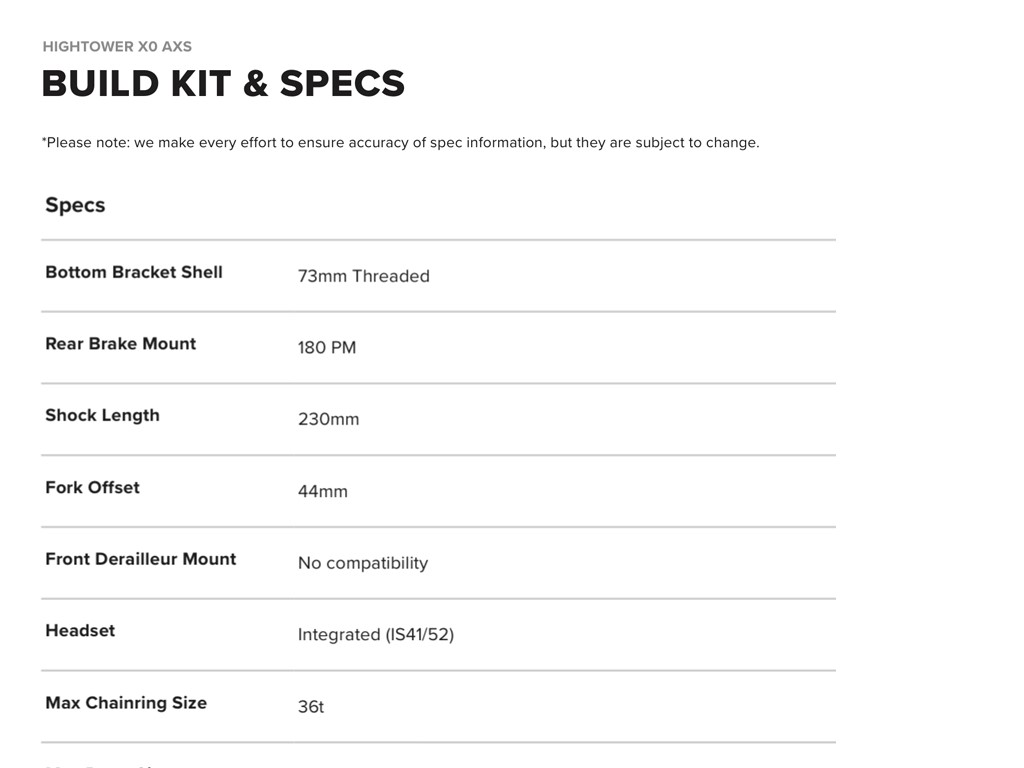This screenshot has width=1024, height=768.
Task: Click the BUILD KIT & SPECS heading
Action: pyautogui.click(x=223, y=84)
